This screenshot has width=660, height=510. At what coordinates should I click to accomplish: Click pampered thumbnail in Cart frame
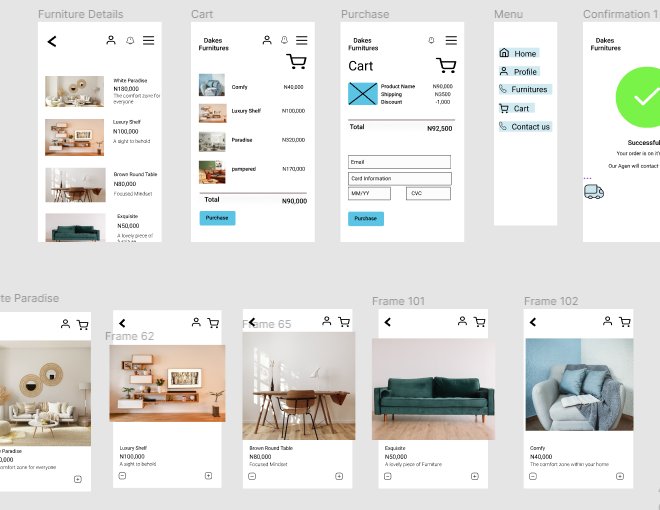(x=212, y=172)
